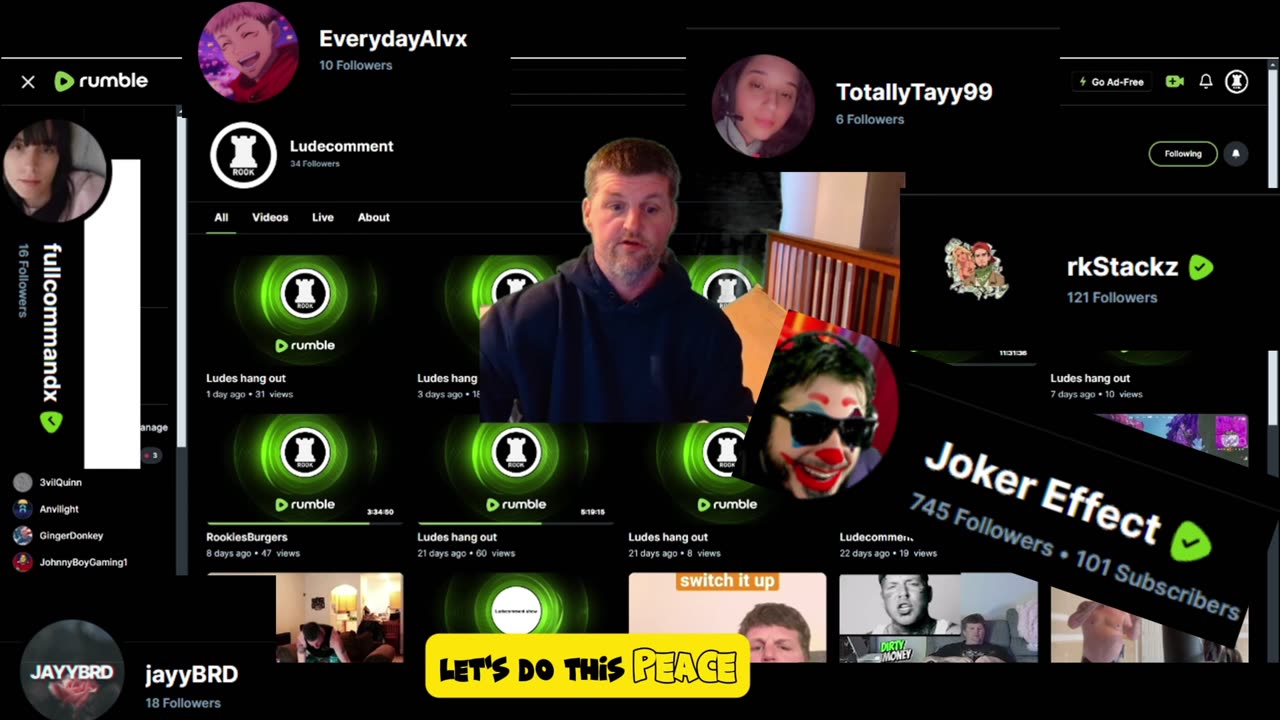This screenshot has height=720, width=1280.
Task: Click the Following button
Action: (x=1183, y=153)
